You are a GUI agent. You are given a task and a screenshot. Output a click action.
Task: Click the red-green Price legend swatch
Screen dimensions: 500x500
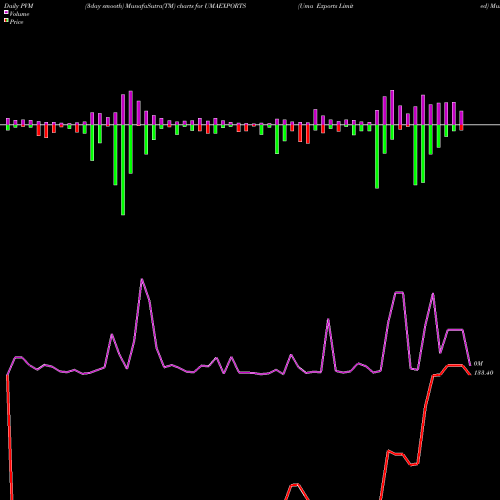click(6, 20)
